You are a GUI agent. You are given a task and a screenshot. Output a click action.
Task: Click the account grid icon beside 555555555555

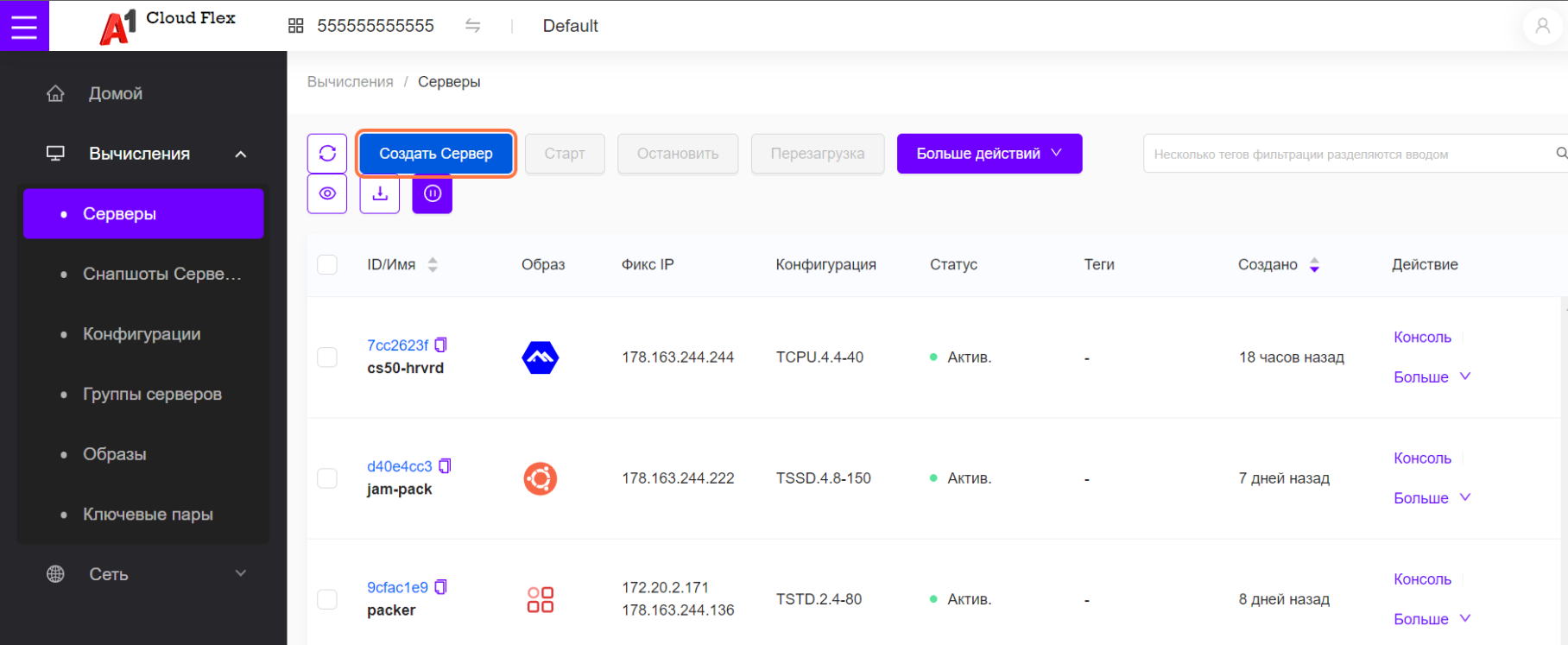[x=296, y=26]
